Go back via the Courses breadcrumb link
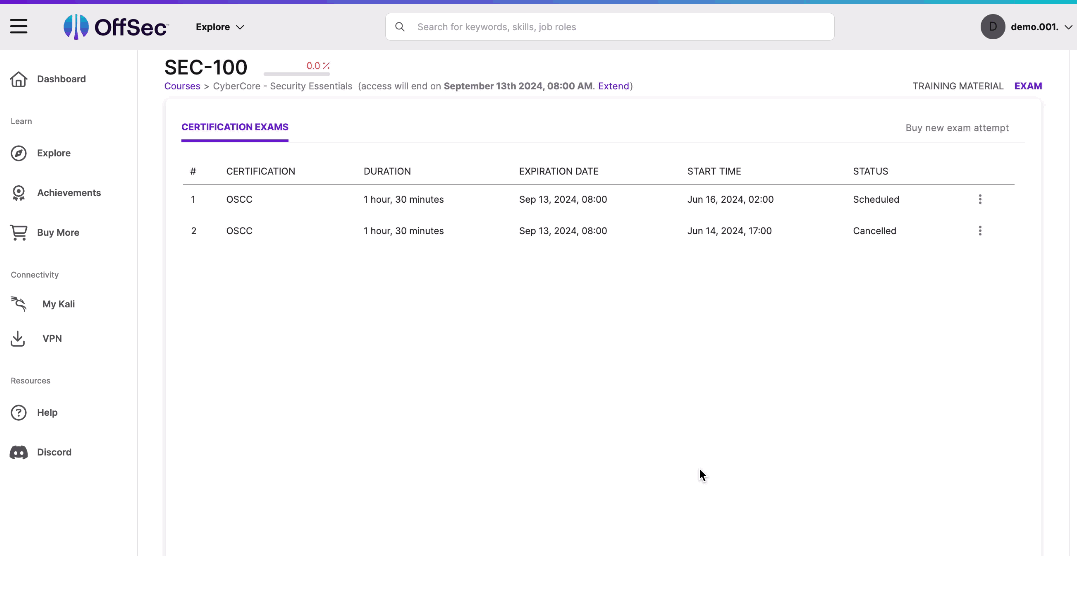This screenshot has height=608, width=1080. (182, 86)
